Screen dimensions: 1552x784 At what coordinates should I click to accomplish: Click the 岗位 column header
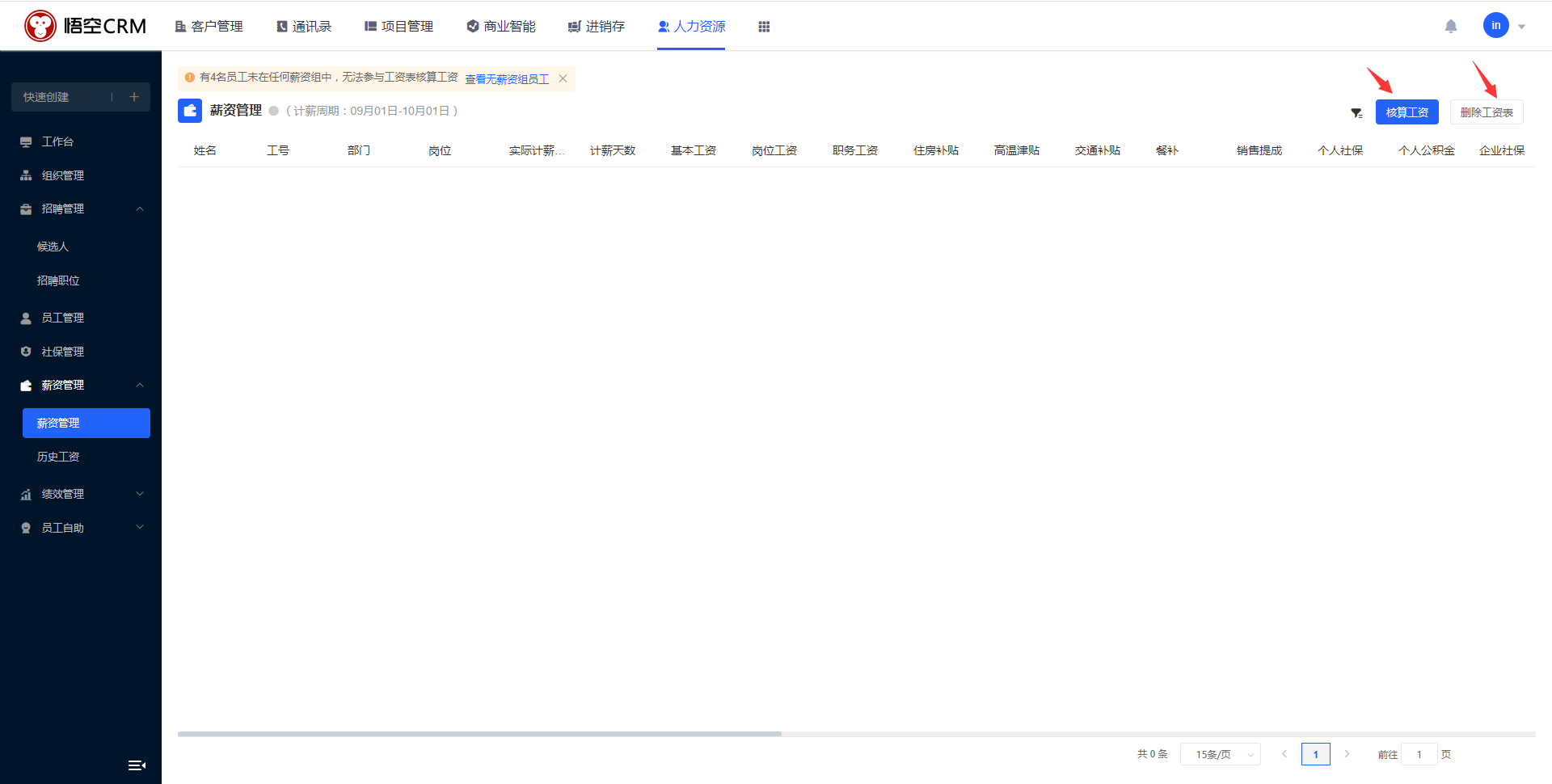440,150
